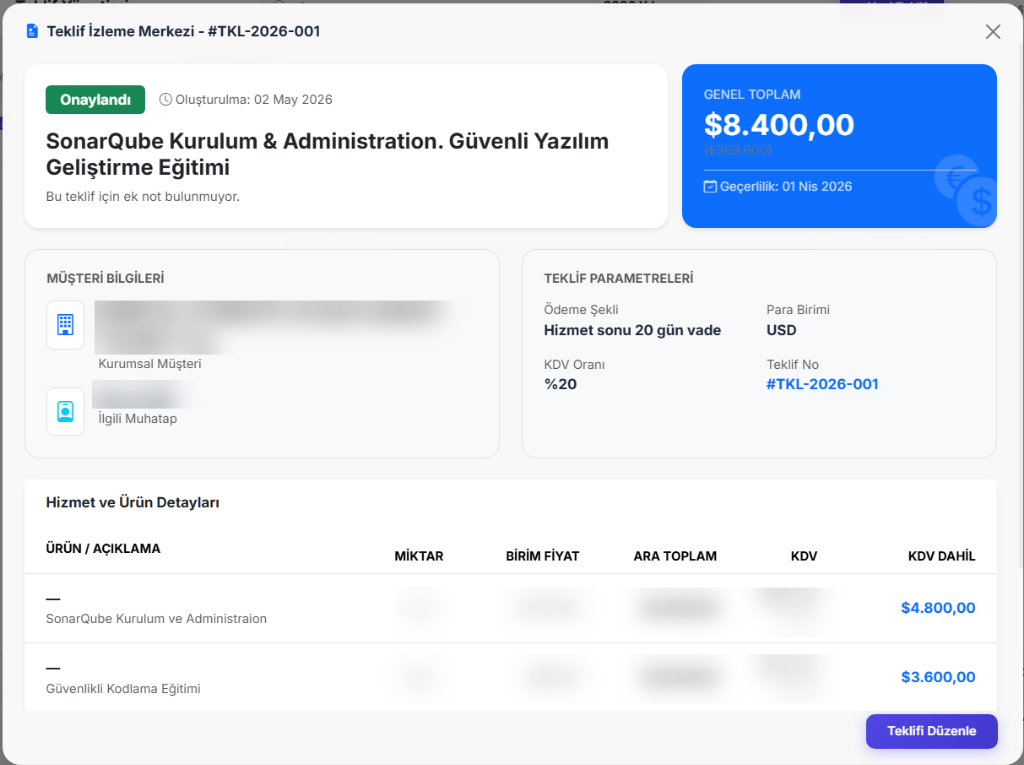Click the ÜRÜN / AÇIKLAMA column header
The height and width of the screenshot is (765, 1024).
(x=103, y=549)
